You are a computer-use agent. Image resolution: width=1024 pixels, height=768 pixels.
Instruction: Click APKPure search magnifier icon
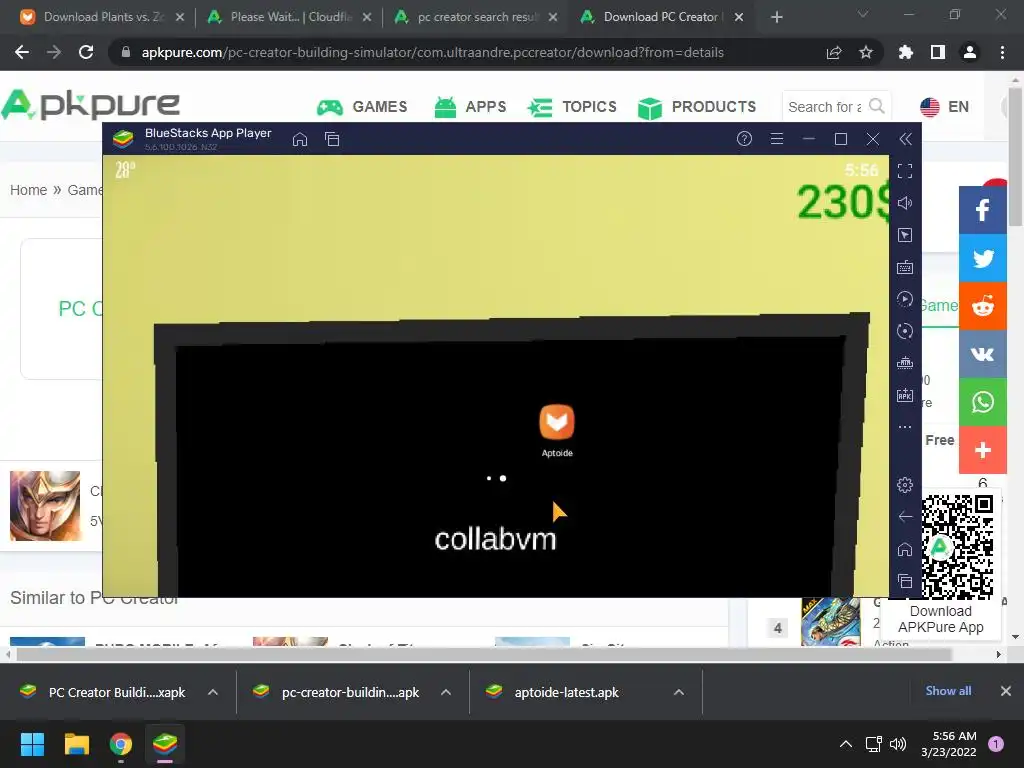(877, 106)
